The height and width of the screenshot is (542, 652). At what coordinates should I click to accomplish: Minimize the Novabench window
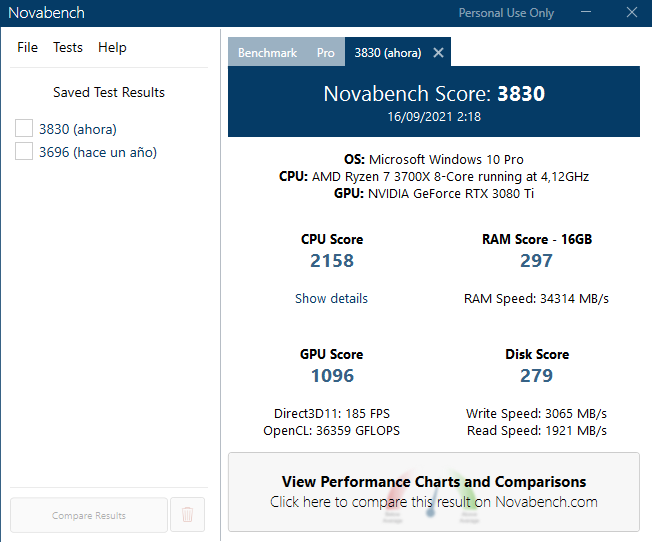tap(586, 12)
